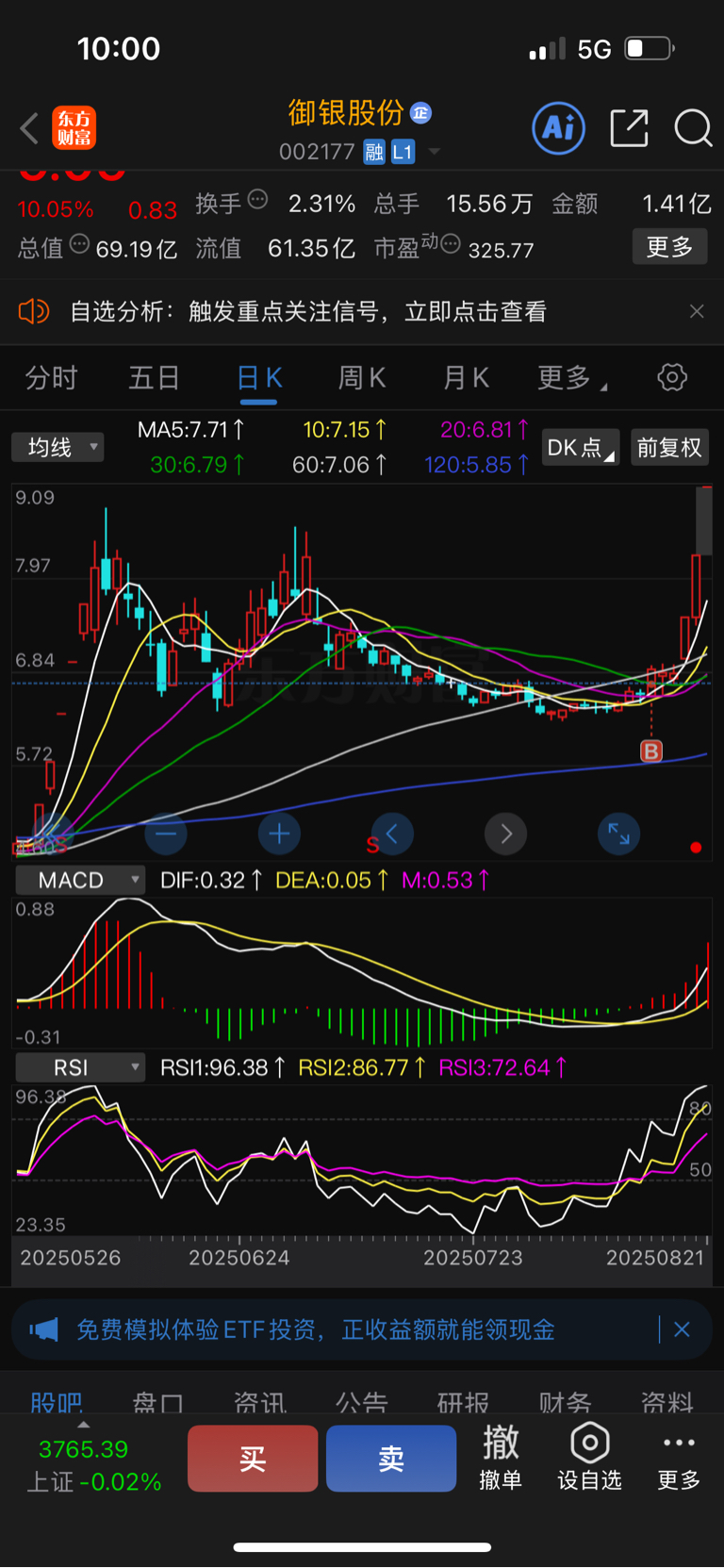Open the bottom 更多 three-dots menu
The image size is (724, 1568).
pos(679,1458)
